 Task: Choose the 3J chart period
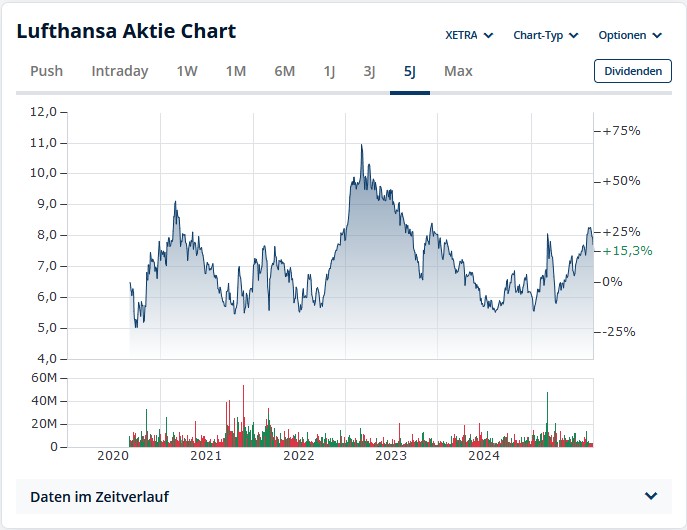point(369,71)
